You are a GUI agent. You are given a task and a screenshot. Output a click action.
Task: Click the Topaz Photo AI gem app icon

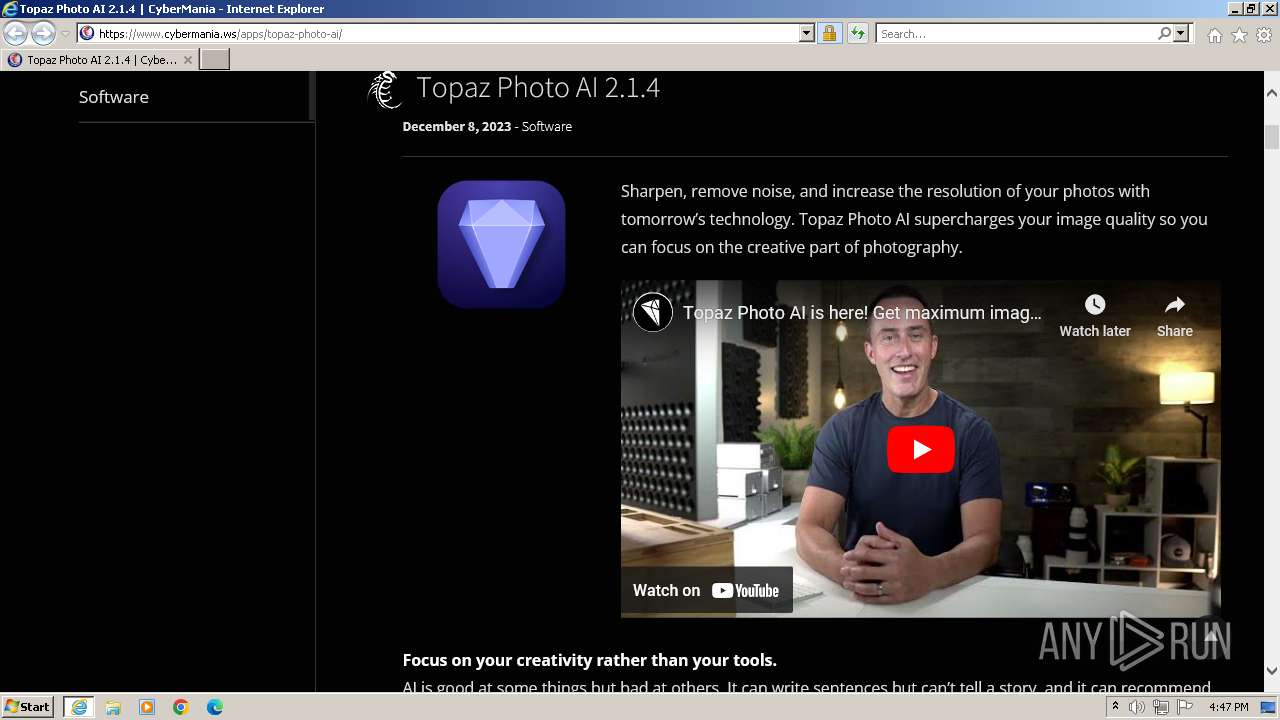point(501,244)
